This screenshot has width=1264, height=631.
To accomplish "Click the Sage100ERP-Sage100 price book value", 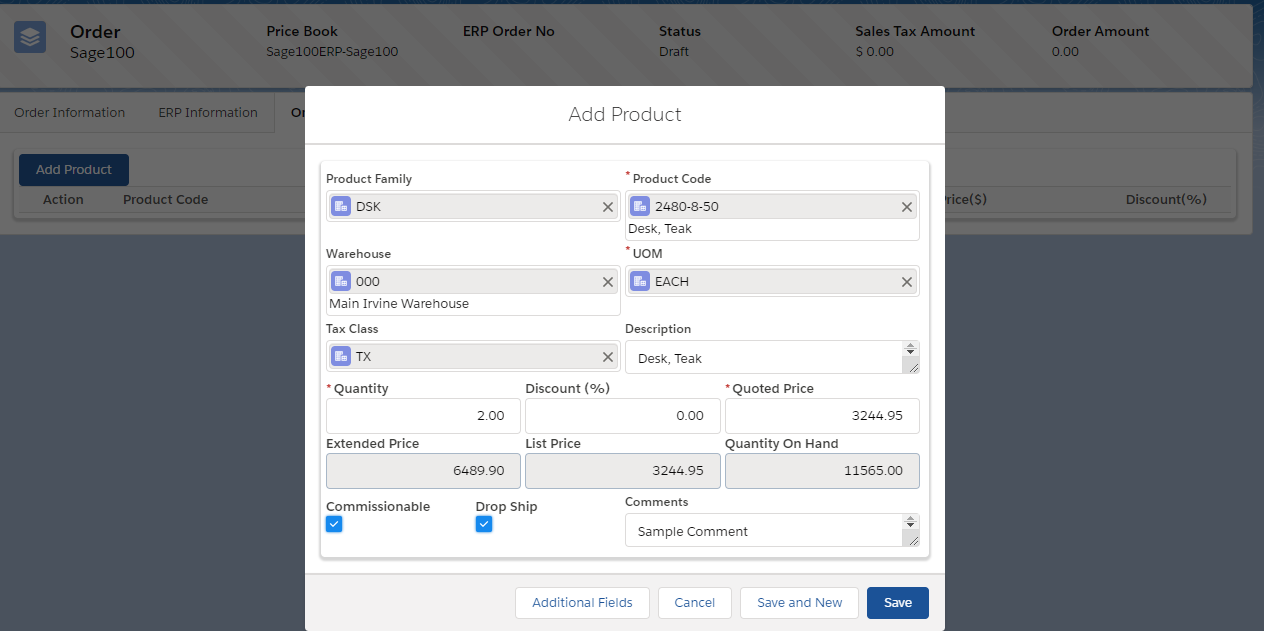I will coord(332,52).
